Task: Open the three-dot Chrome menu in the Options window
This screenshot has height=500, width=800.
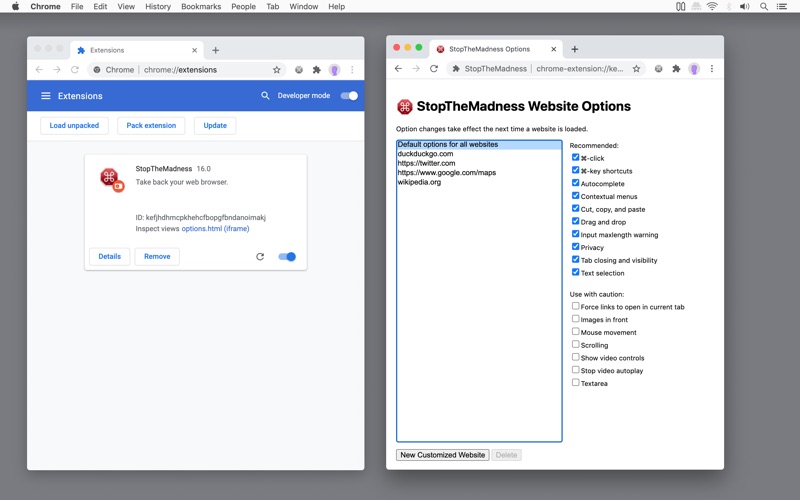Action: click(x=712, y=68)
